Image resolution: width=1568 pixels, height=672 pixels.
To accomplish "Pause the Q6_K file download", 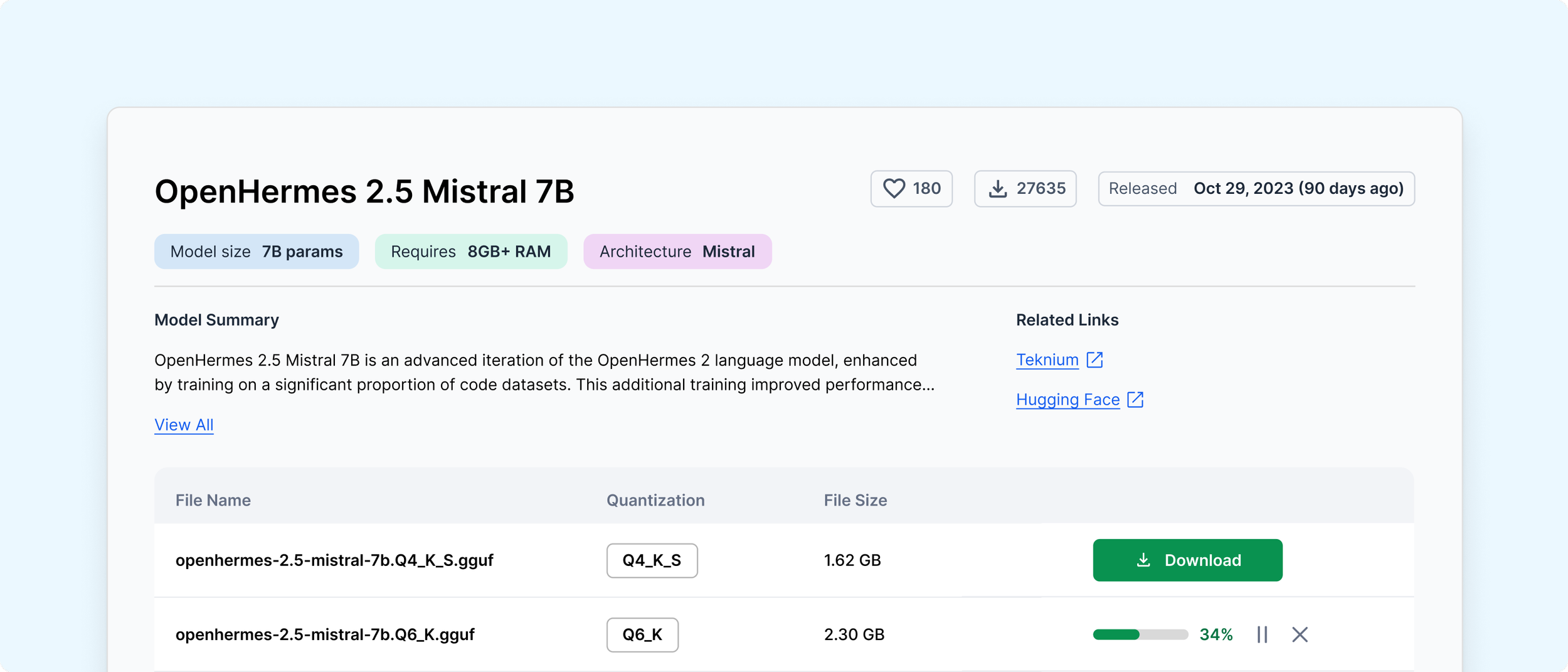I will 1262,634.
